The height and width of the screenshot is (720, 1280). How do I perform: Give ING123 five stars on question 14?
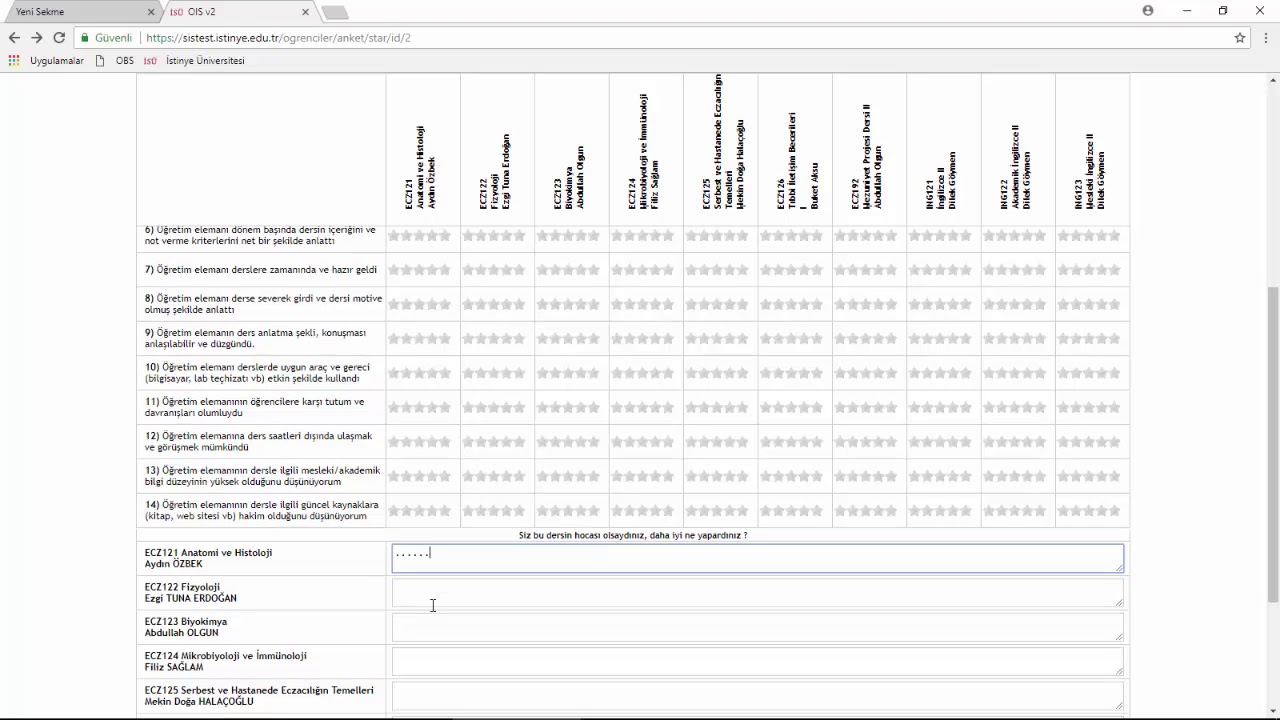coord(1114,511)
